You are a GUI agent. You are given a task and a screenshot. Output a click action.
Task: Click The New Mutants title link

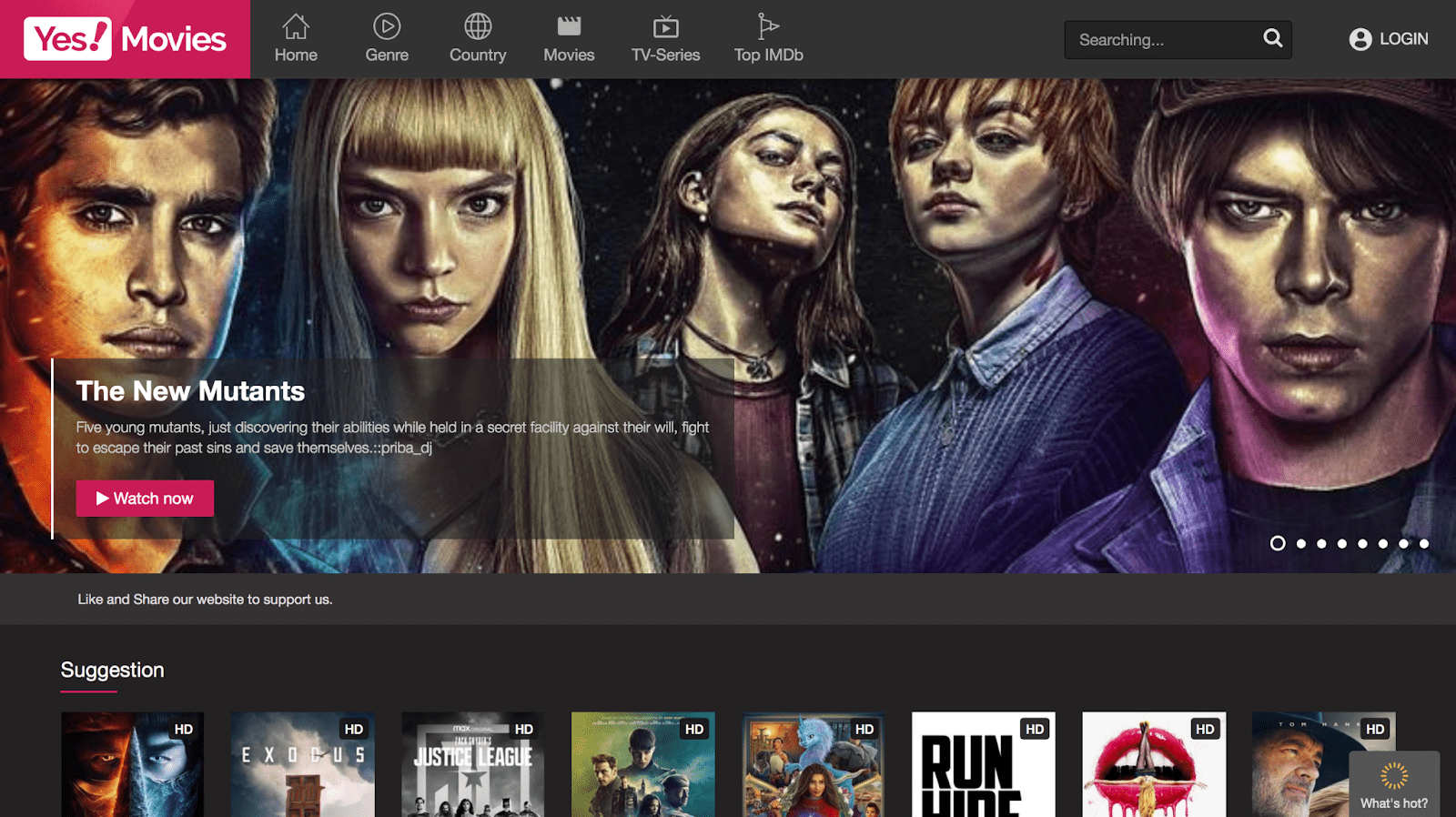pos(190,391)
